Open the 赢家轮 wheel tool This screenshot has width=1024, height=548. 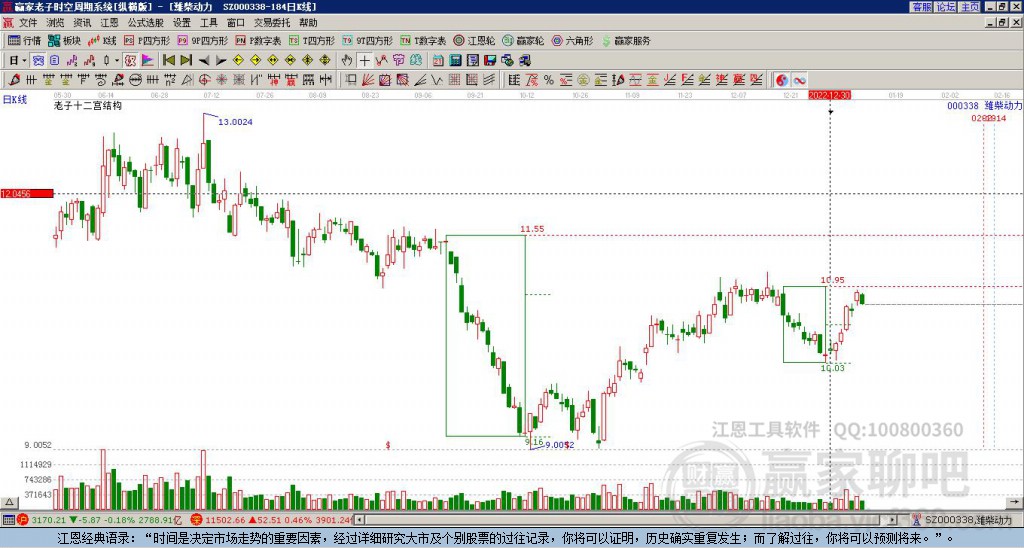523,40
